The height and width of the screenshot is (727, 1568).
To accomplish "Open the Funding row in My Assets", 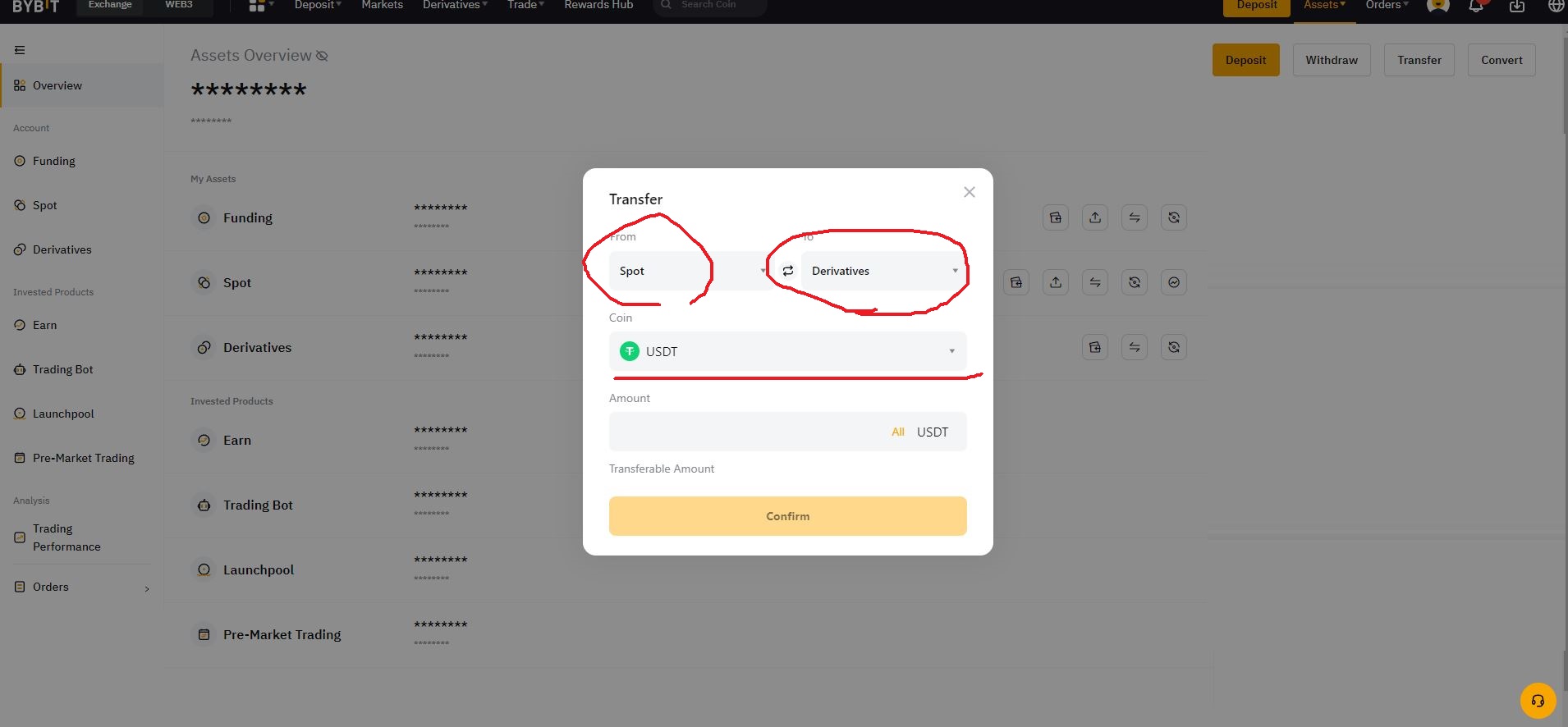I will 685,217.
